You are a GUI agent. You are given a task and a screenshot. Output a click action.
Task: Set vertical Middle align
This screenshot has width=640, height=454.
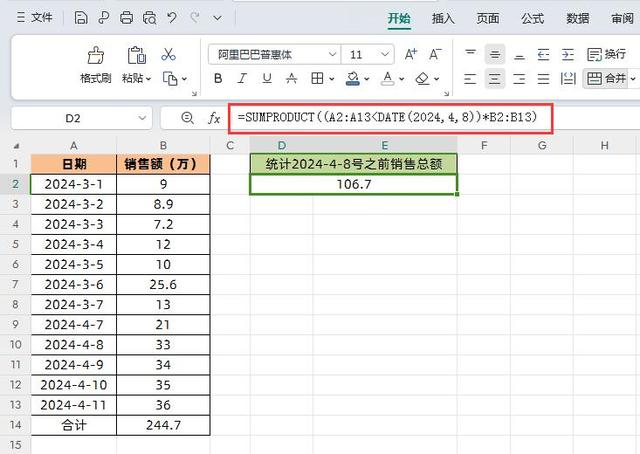495,54
